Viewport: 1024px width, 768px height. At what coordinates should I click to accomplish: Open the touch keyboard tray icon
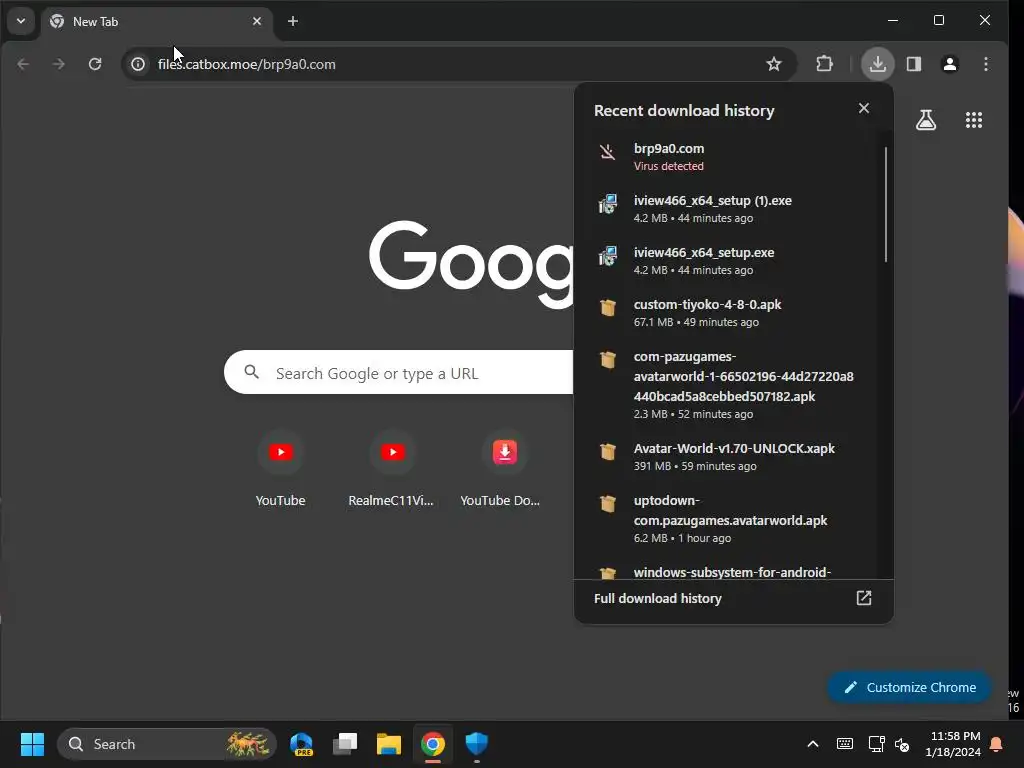844,744
